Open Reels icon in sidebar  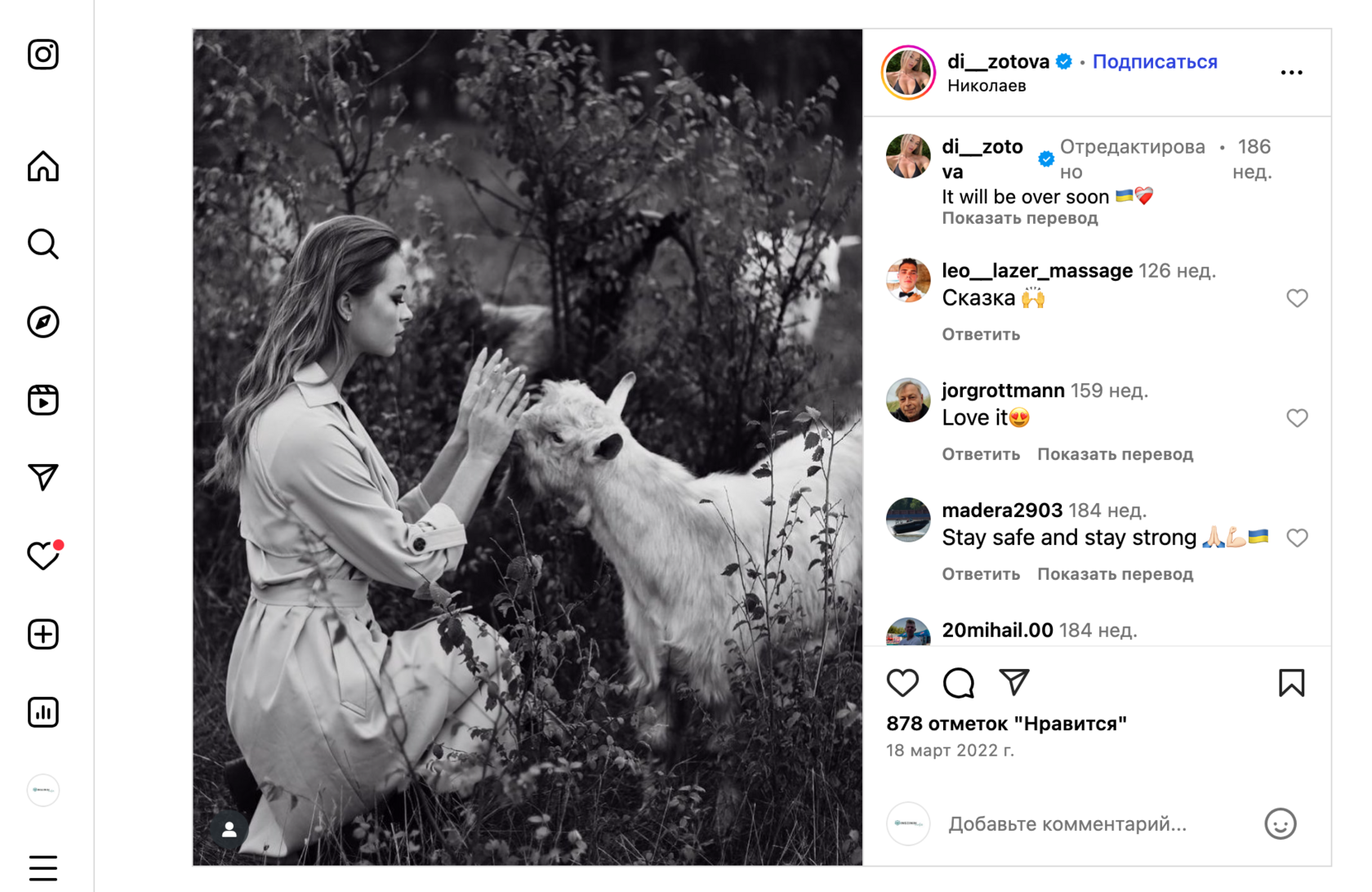[x=43, y=400]
